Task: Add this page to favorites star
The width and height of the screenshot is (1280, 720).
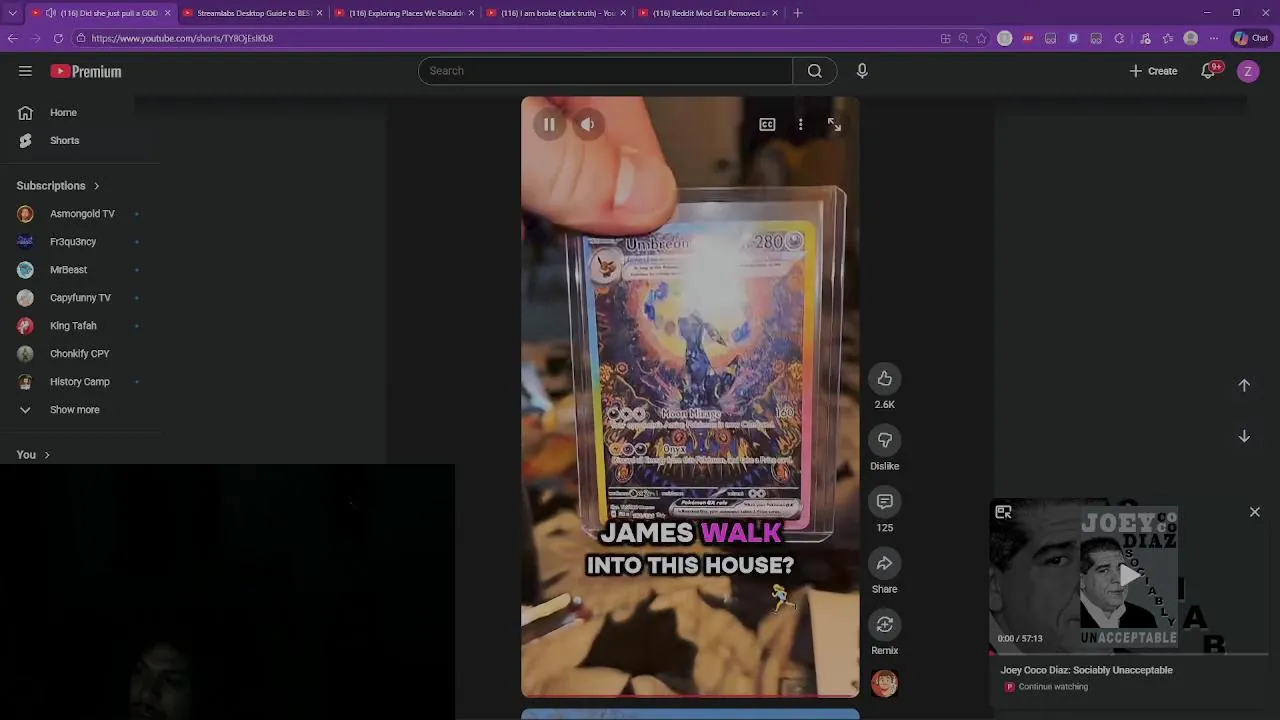Action: click(981, 38)
